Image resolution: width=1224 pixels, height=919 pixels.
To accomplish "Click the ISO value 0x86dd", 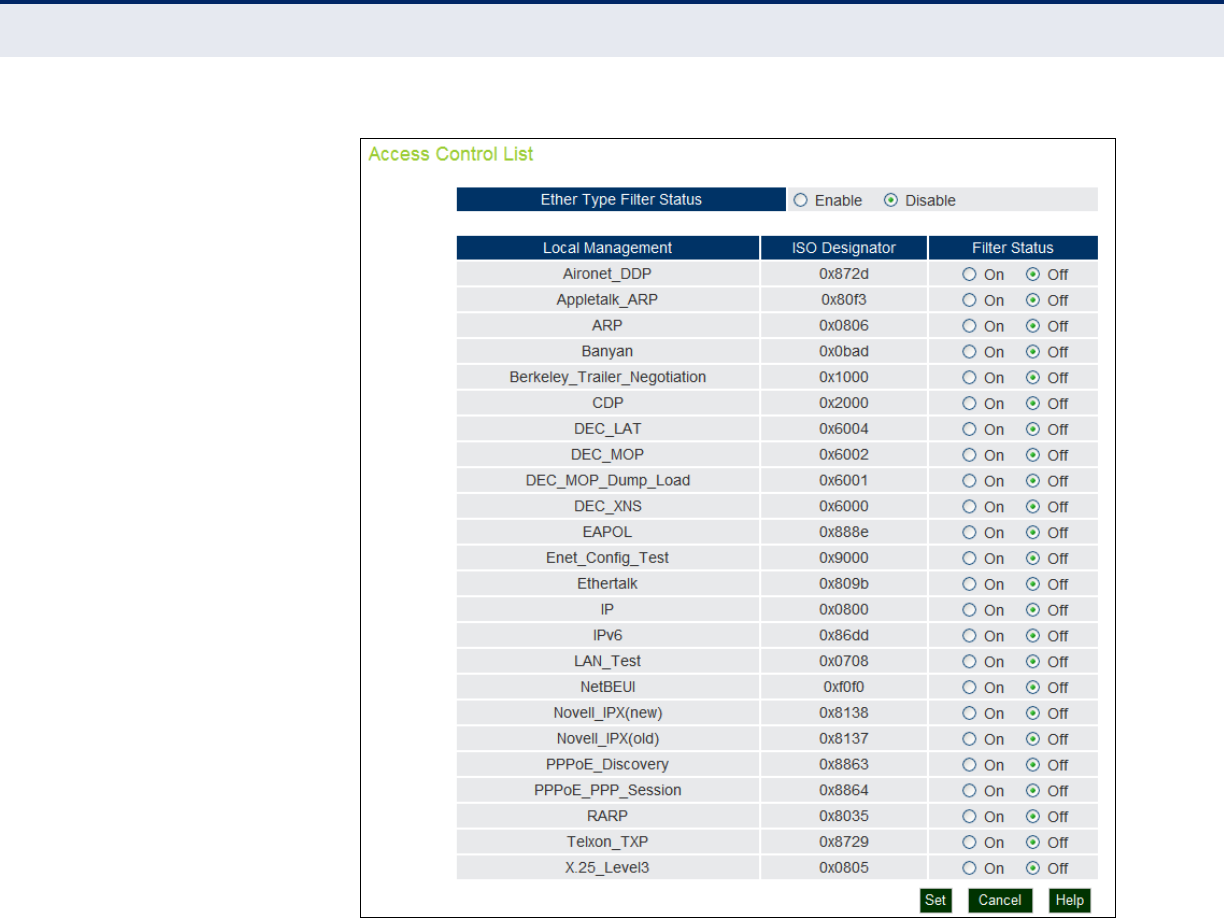I will coord(844,636).
